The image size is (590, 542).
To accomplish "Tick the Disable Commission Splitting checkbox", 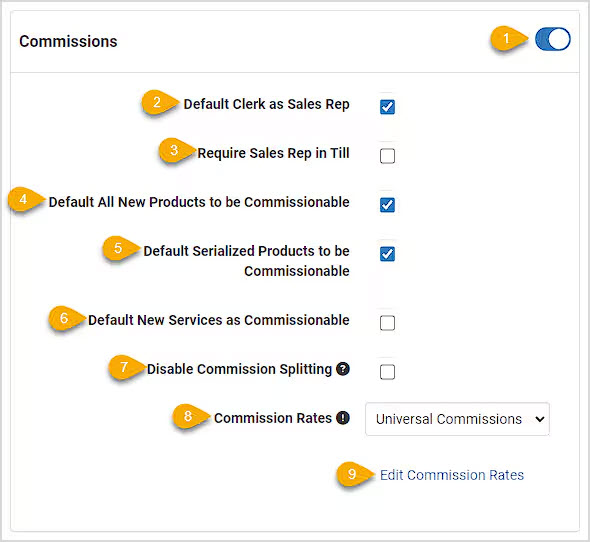I will point(387,372).
